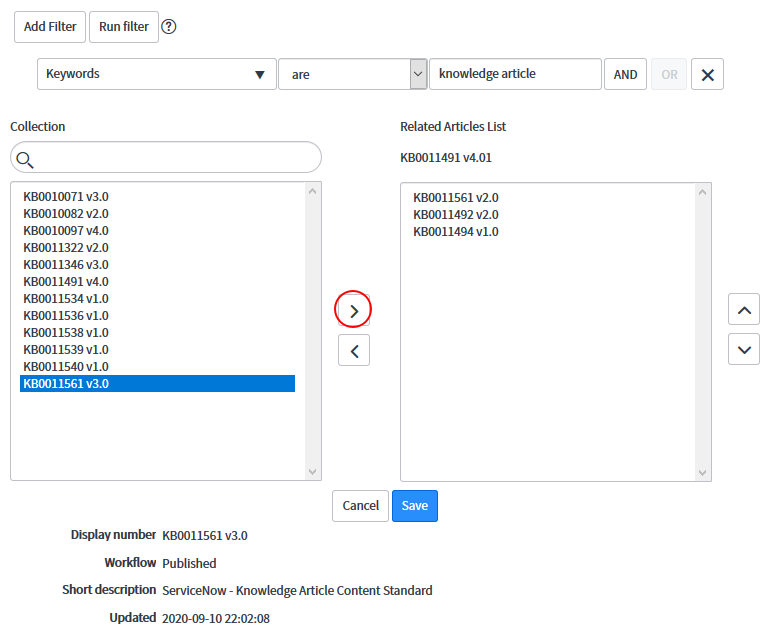Open the Keywords field dropdown

click(157, 74)
